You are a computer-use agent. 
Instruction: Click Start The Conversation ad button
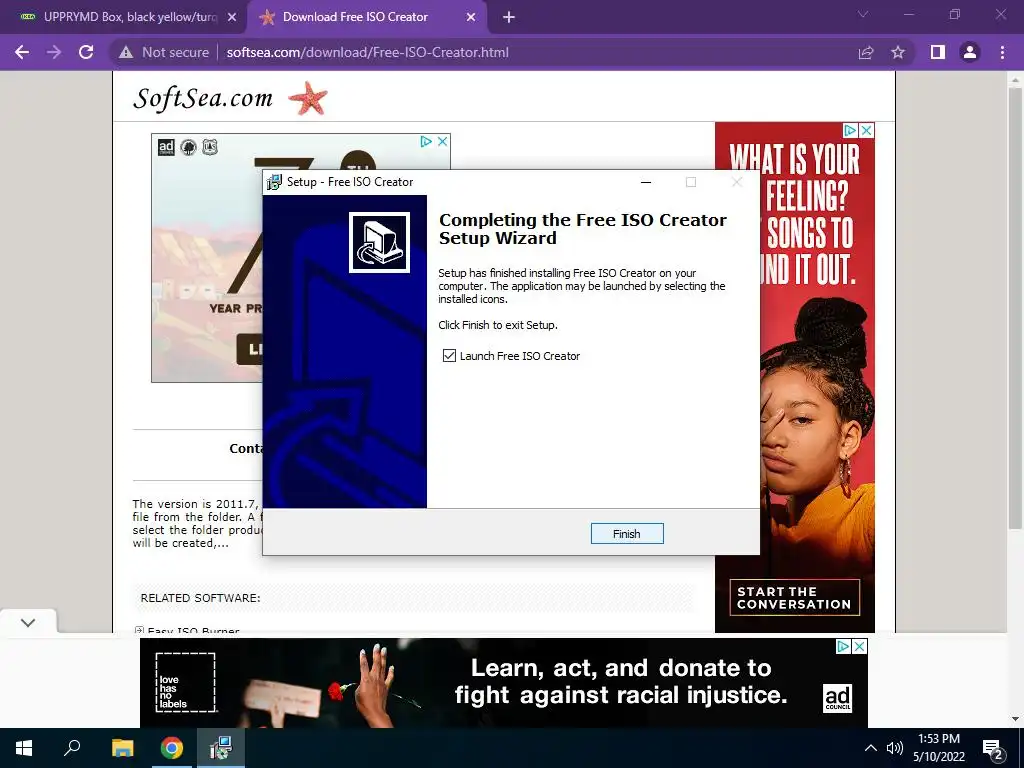pyautogui.click(x=794, y=598)
